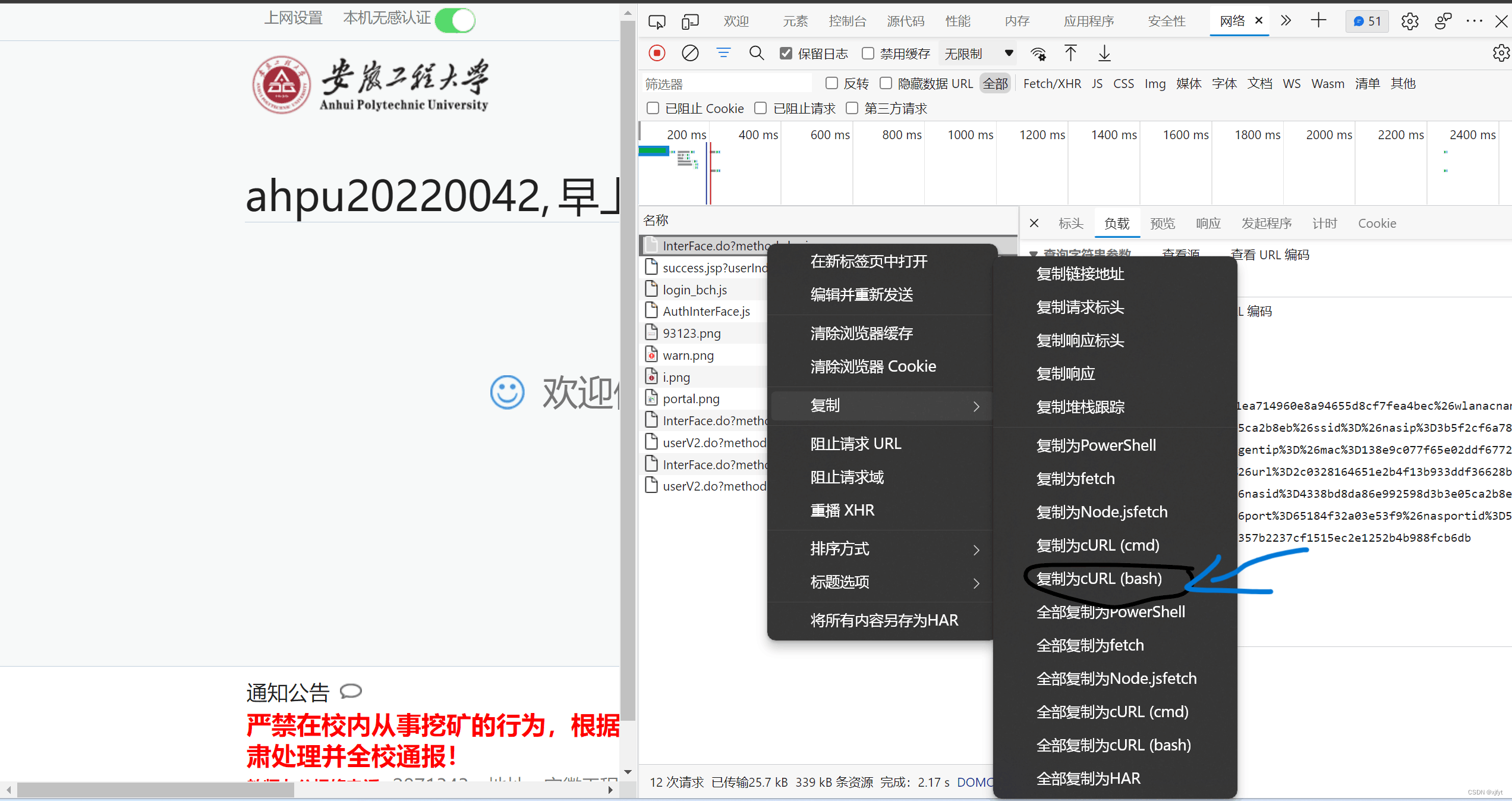
Task: Expand the 排序方式 submenu
Action: (x=839, y=548)
